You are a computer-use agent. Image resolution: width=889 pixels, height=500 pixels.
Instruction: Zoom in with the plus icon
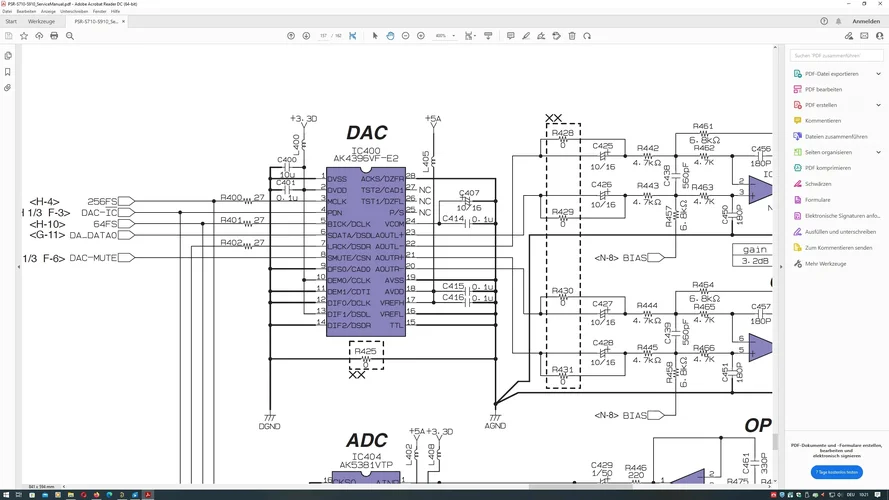[x=421, y=36]
